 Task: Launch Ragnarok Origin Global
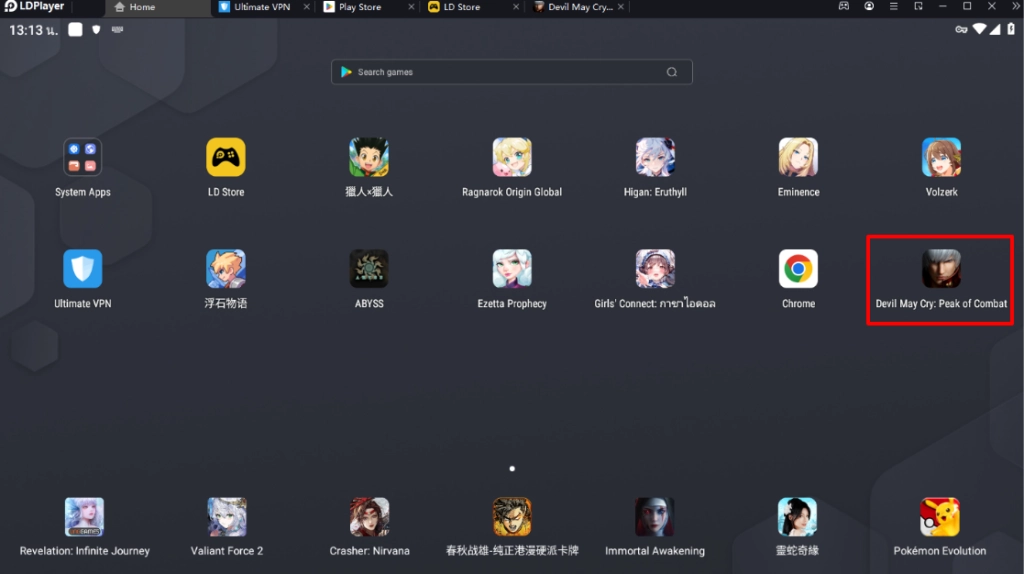point(512,157)
